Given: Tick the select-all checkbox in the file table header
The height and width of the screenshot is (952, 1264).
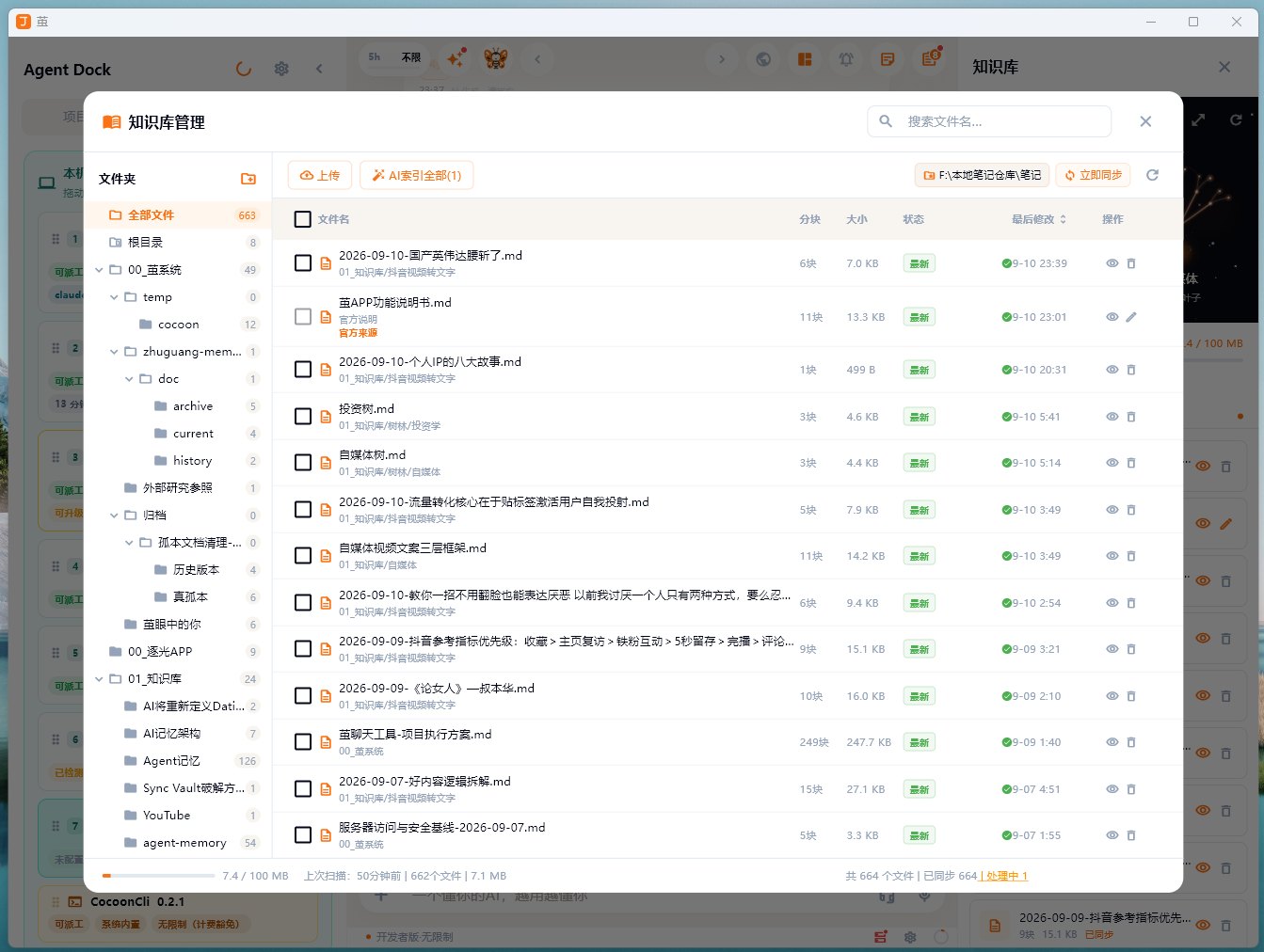Looking at the screenshot, I should [302, 219].
